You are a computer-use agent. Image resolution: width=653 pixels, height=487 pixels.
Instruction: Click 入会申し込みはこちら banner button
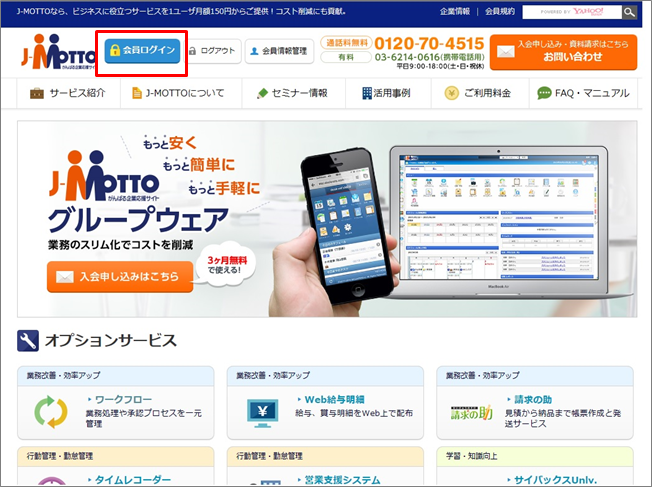[x=120, y=277]
